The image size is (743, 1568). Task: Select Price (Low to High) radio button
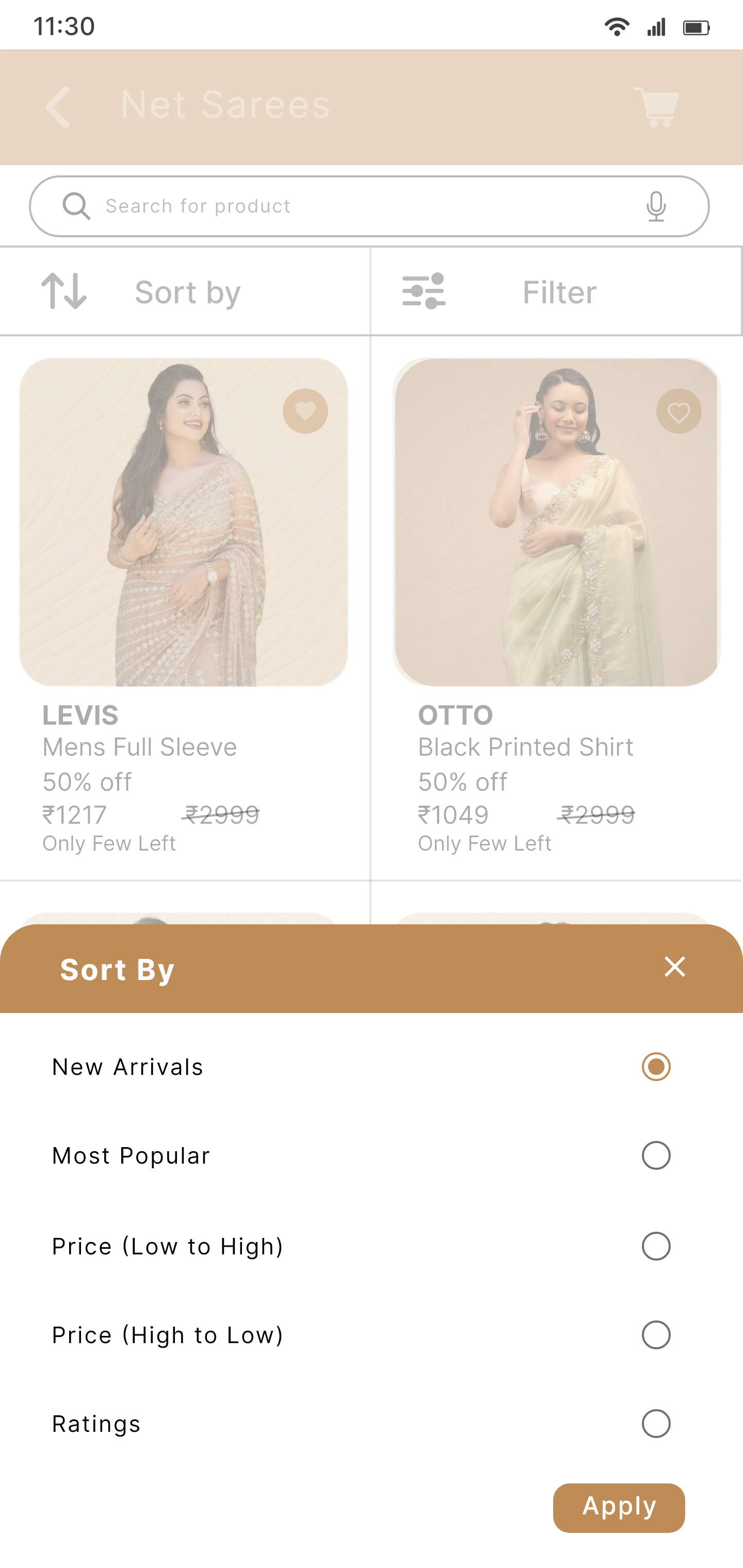pos(656,1246)
